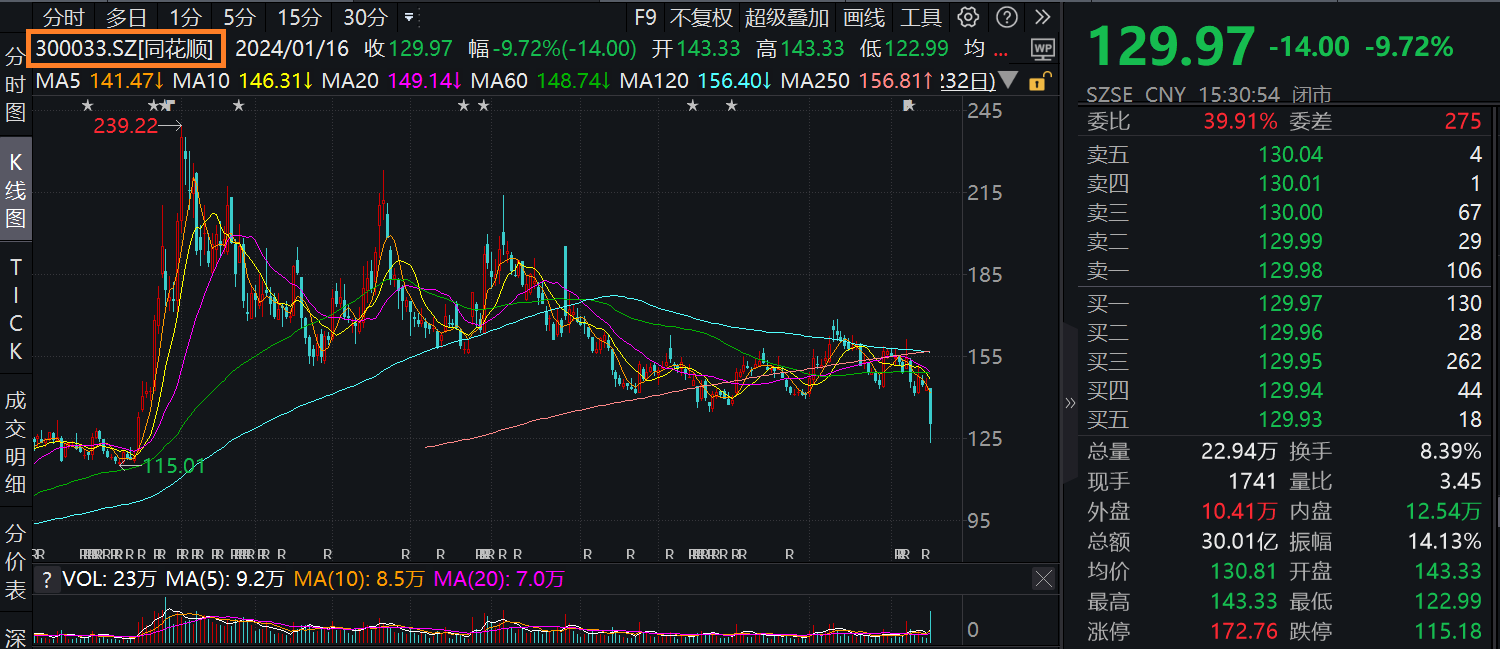Select the K线图 sidebar tab
The width and height of the screenshot is (1500, 649).
pyautogui.click(x=15, y=190)
